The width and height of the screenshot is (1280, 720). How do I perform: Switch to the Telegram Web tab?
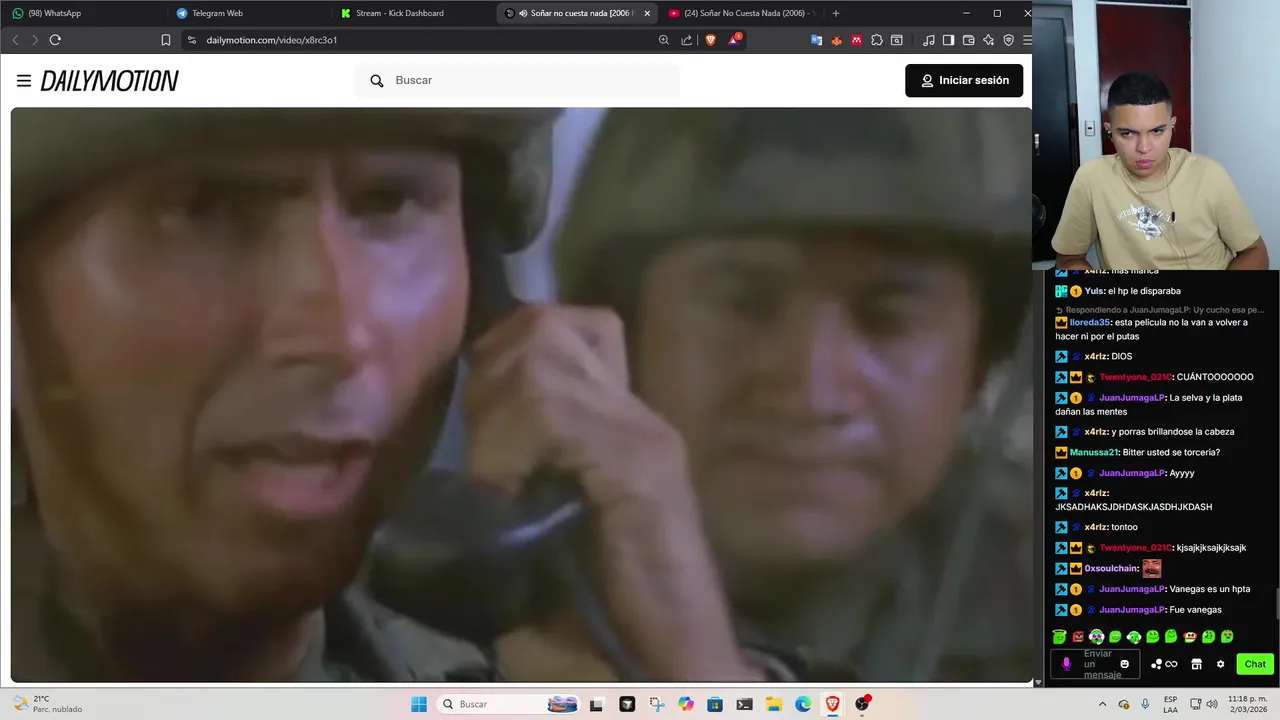[x=245, y=13]
